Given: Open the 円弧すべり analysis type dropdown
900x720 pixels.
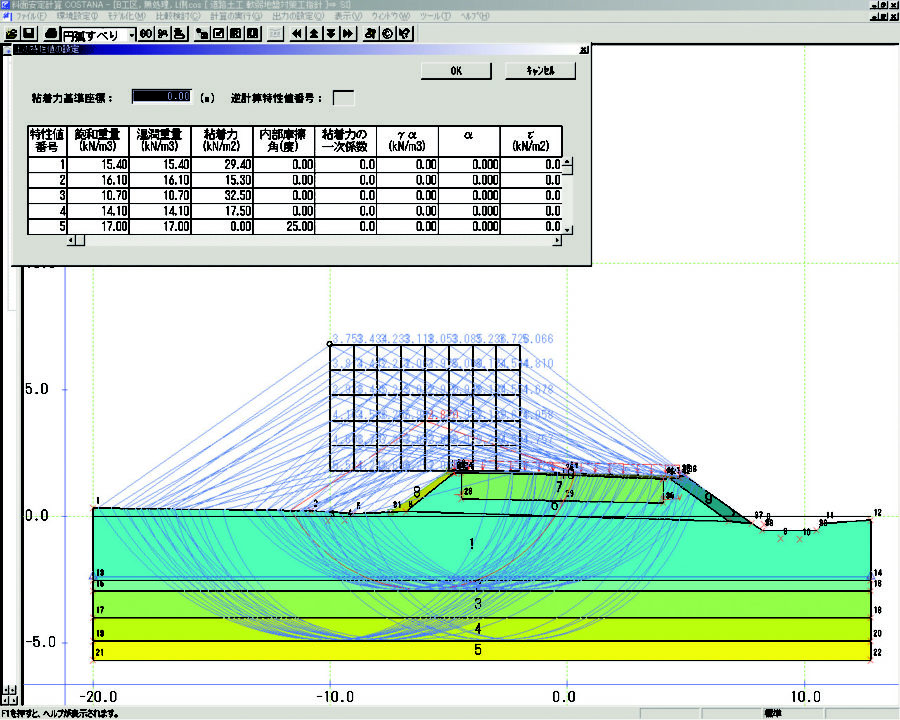Looking at the screenshot, I should click(131, 35).
